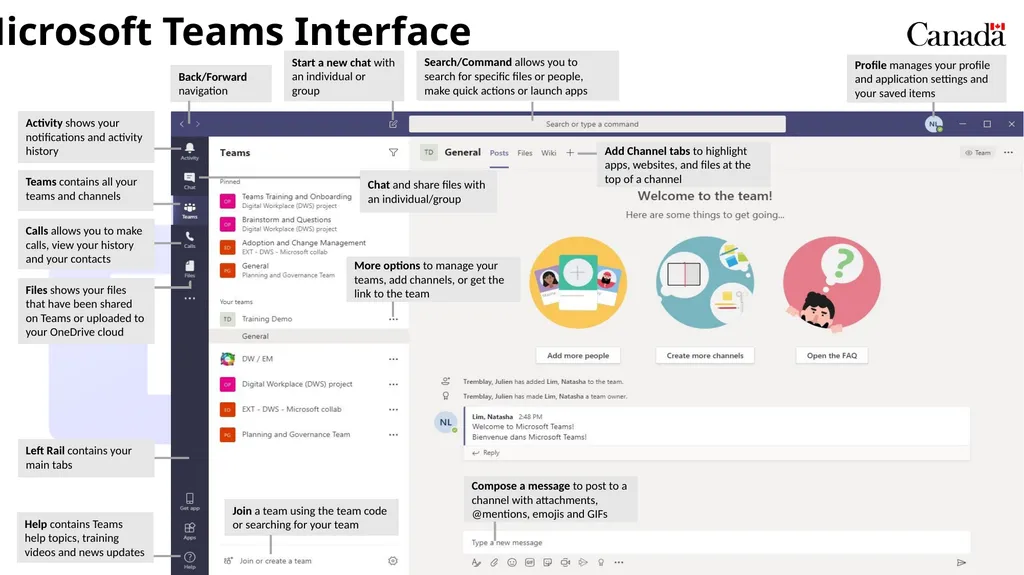
Task: Collapse the Pinned section header
Action: click(230, 182)
